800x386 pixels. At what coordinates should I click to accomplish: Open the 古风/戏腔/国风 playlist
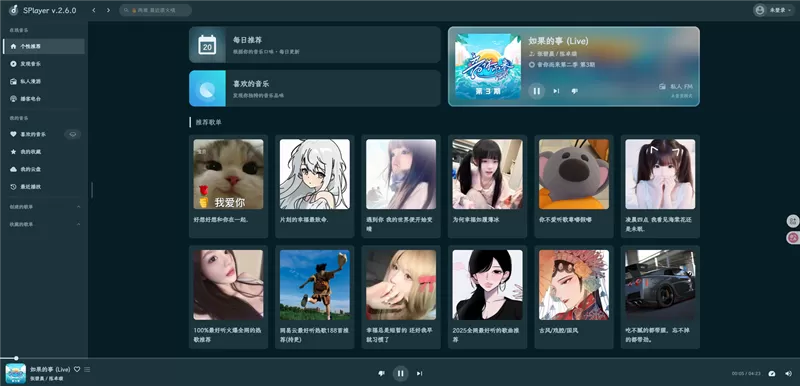click(574, 297)
